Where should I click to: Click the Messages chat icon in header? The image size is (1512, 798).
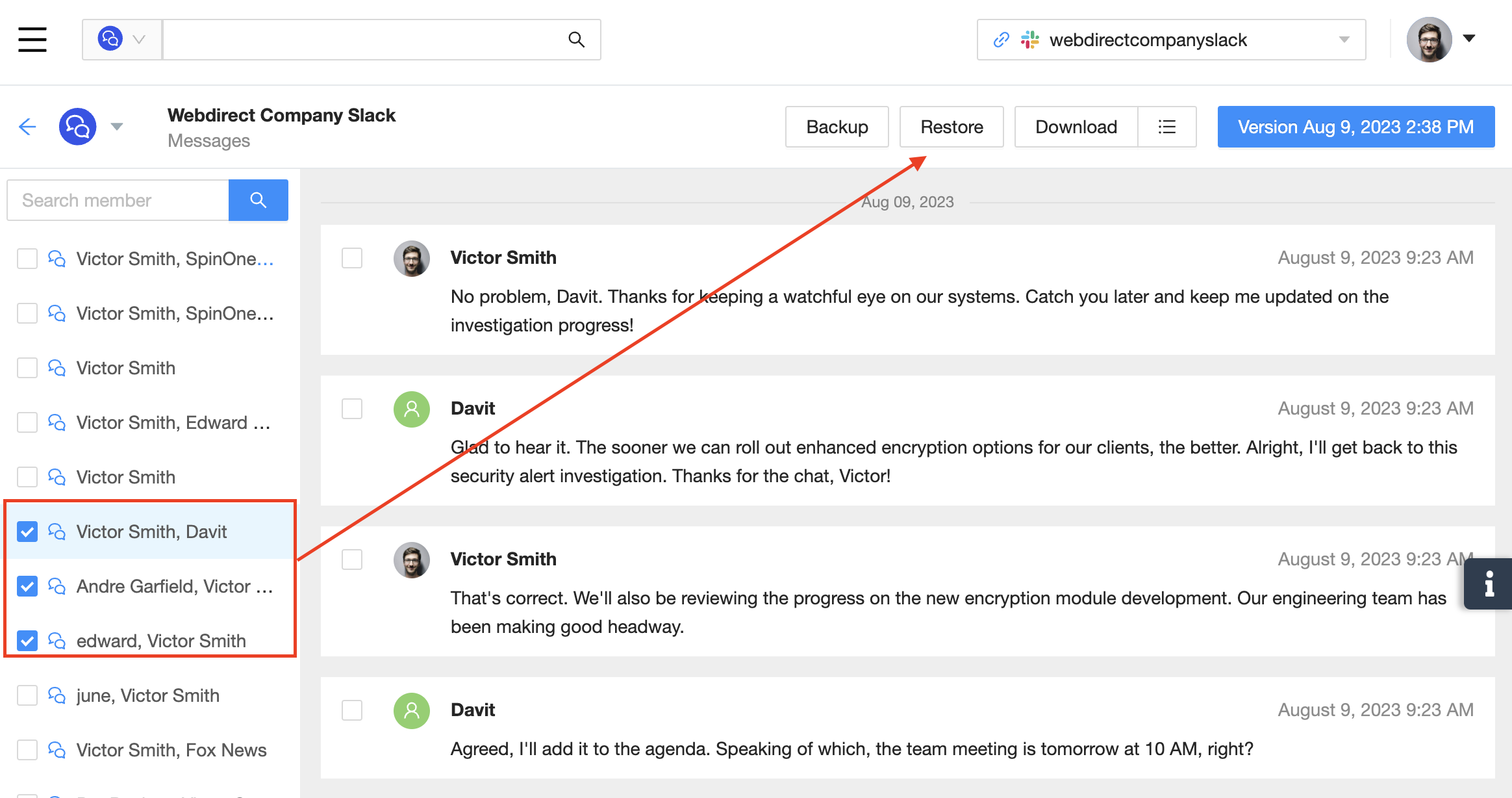pos(78,127)
